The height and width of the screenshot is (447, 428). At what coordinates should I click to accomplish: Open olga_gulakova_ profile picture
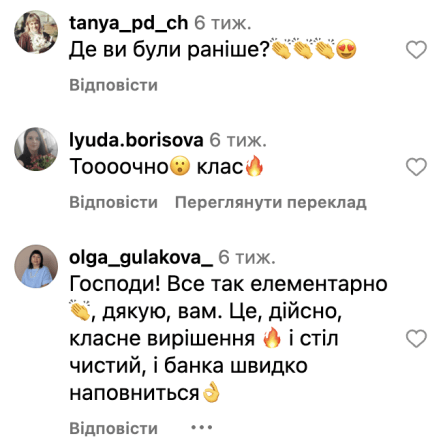(36, 266)
